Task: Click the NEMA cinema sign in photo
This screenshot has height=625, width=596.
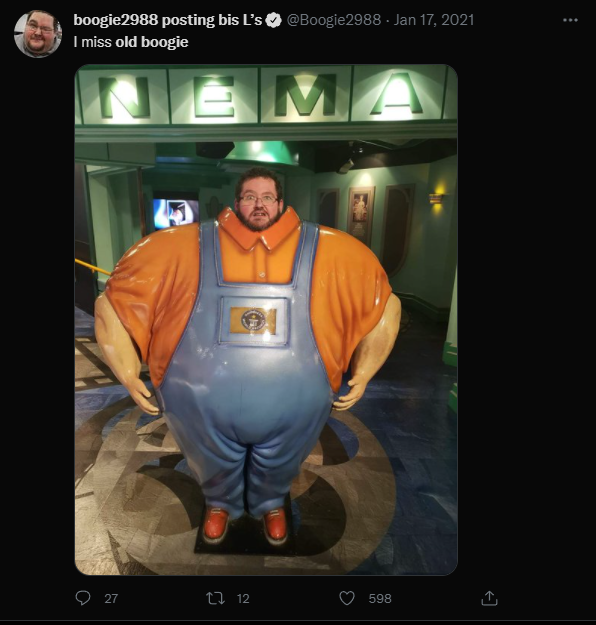Action: tap(261, 96)
